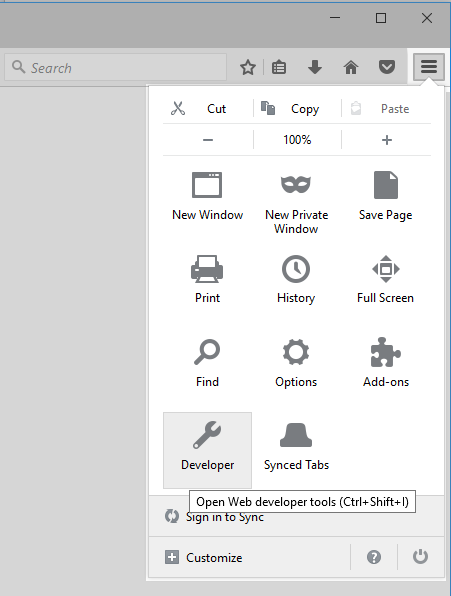451x596 pixels.
Task: Click the bookmark star icon
Action: [x=248, y=67]
